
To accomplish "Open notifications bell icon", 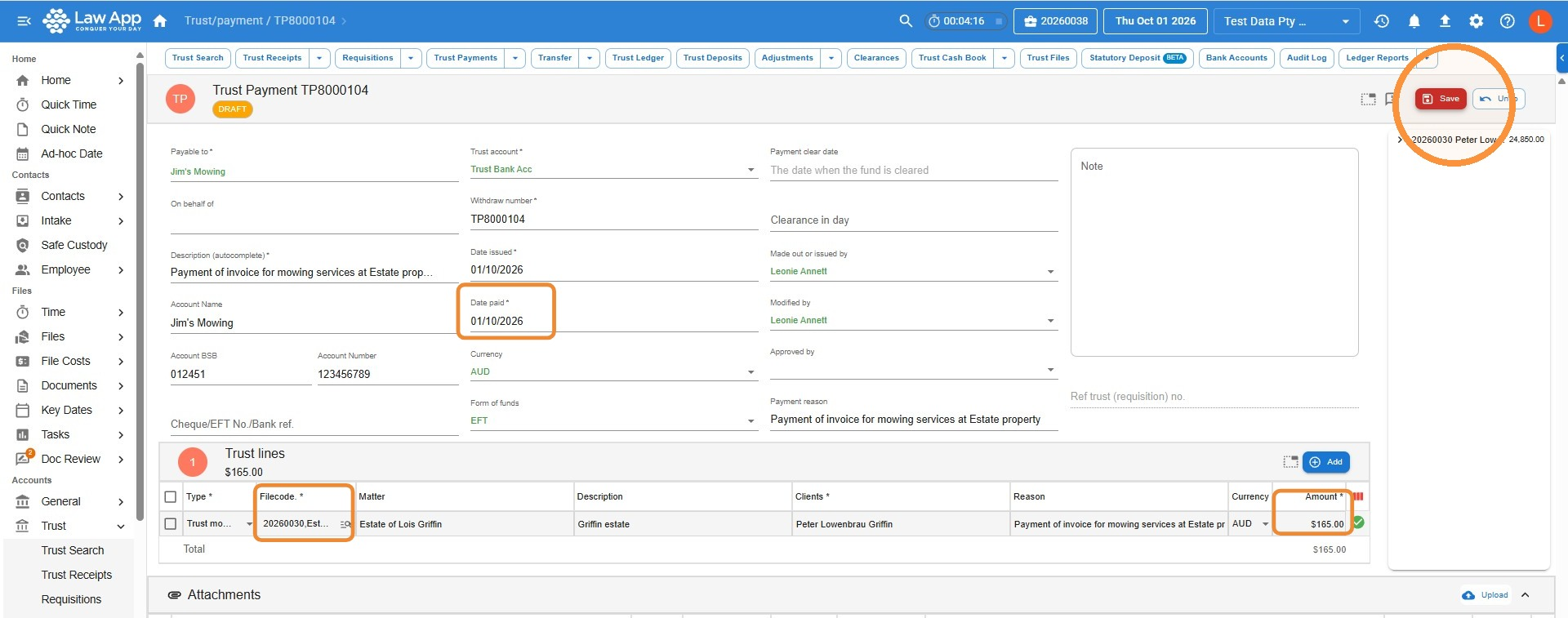I will 1414,21.
